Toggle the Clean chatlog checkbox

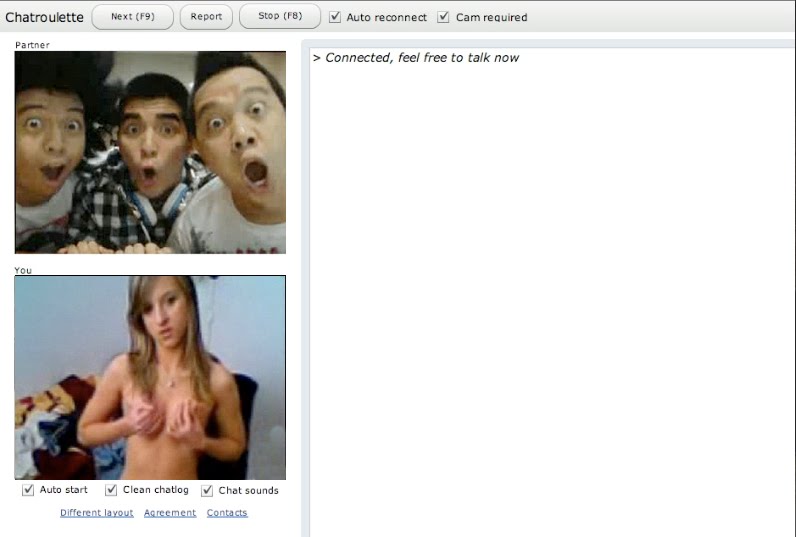[111, 490]
